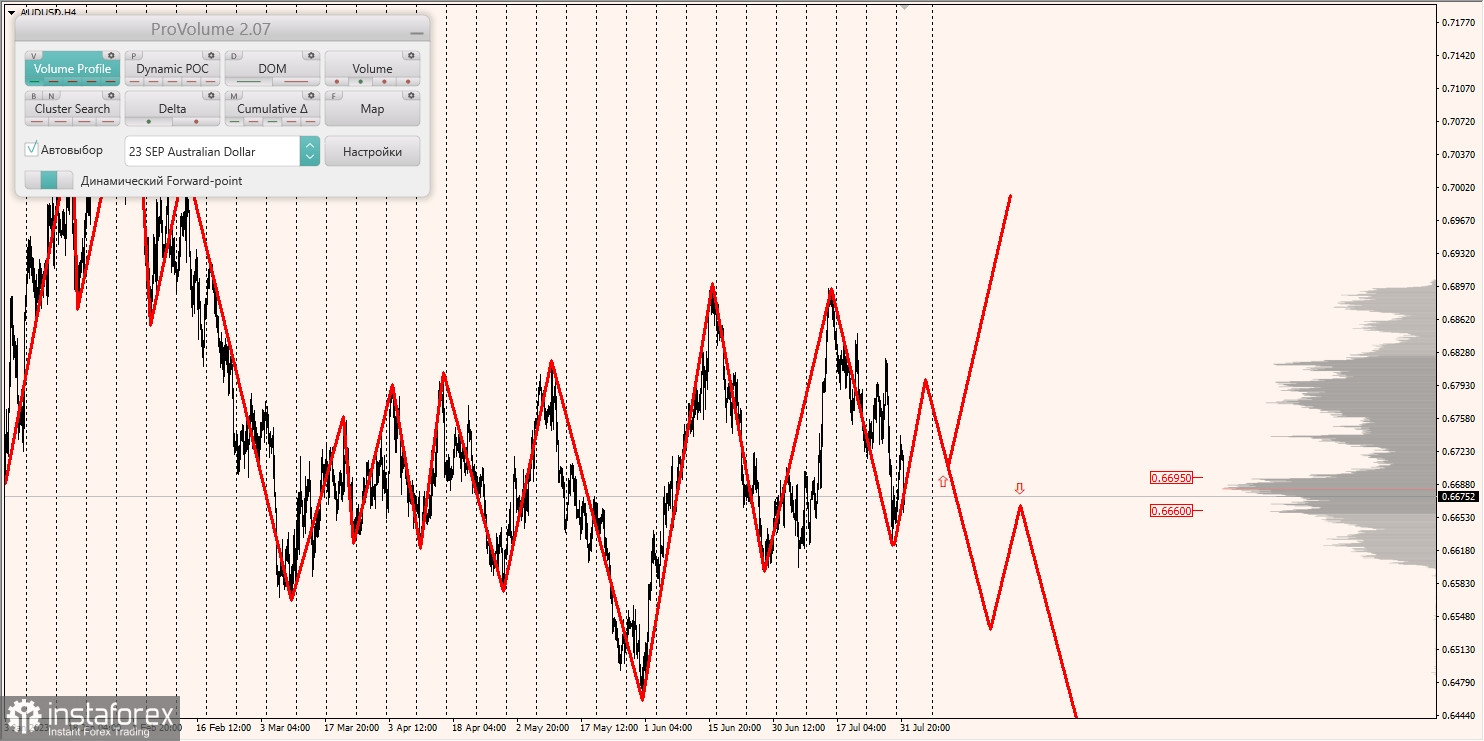Click the 31 Jul 20:00 time axis label

tap(925, 728)
